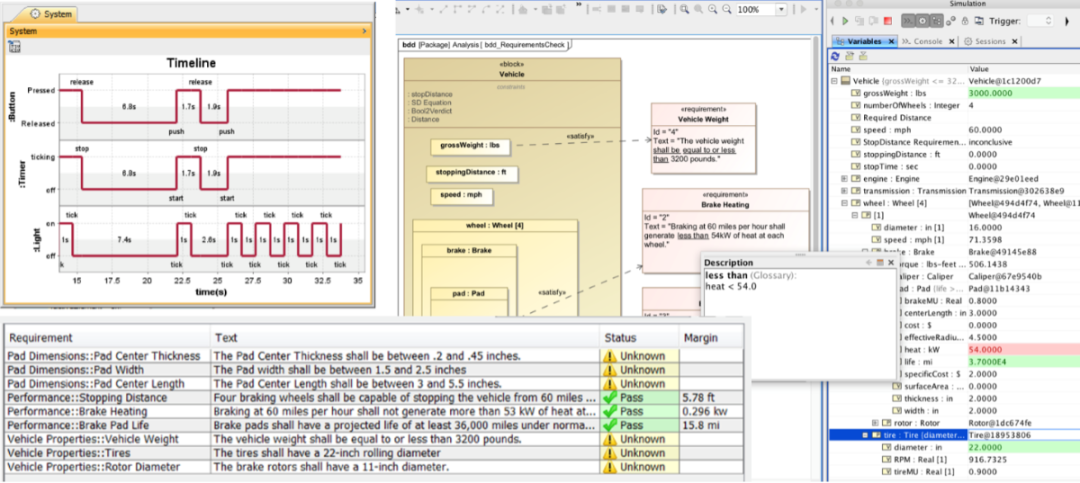Expand the transmission : Transmission node
Viewport: 1080px width, 483px height.
pos(844,191)
